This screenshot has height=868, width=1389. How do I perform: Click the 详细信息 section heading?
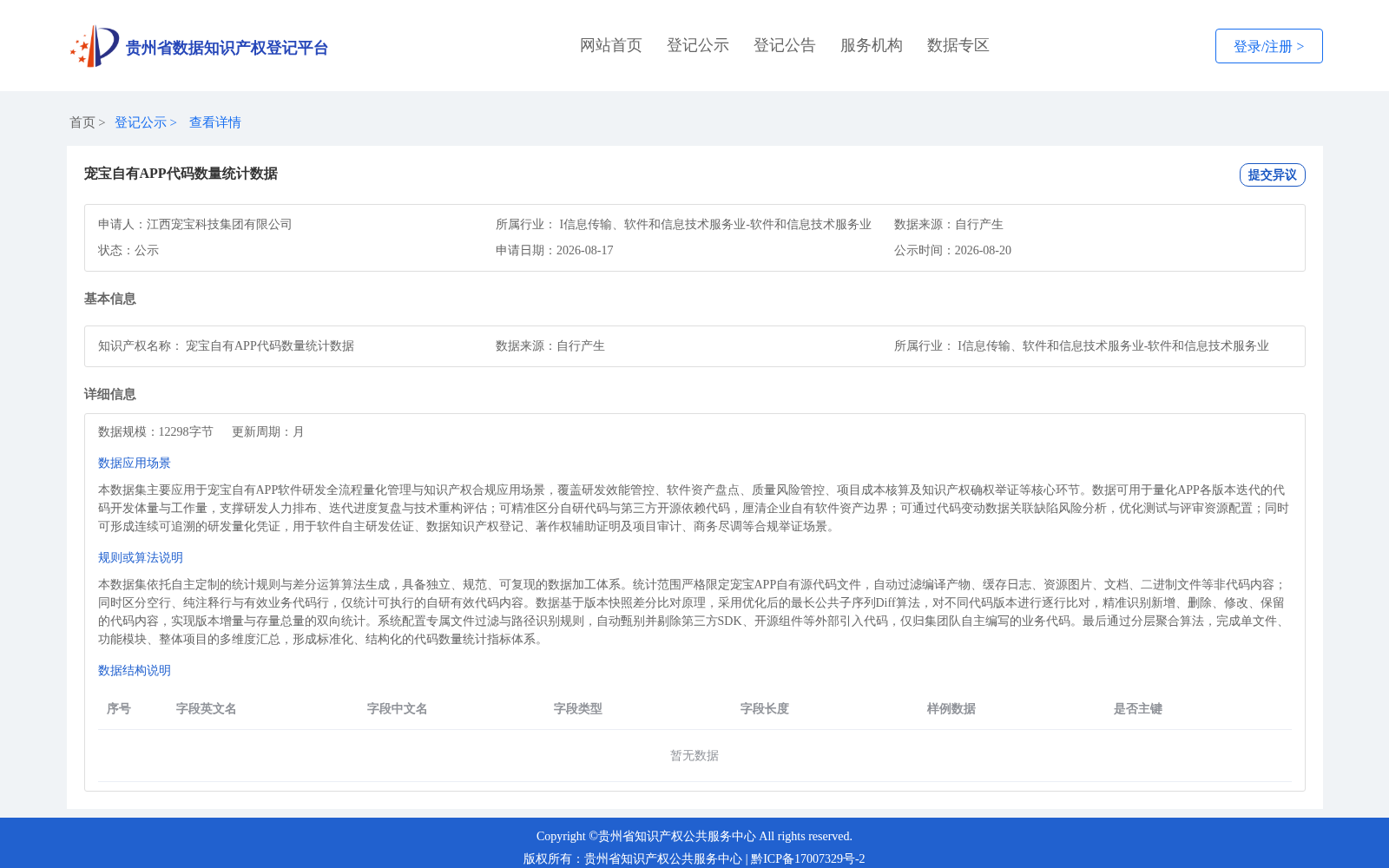[110, 394]
